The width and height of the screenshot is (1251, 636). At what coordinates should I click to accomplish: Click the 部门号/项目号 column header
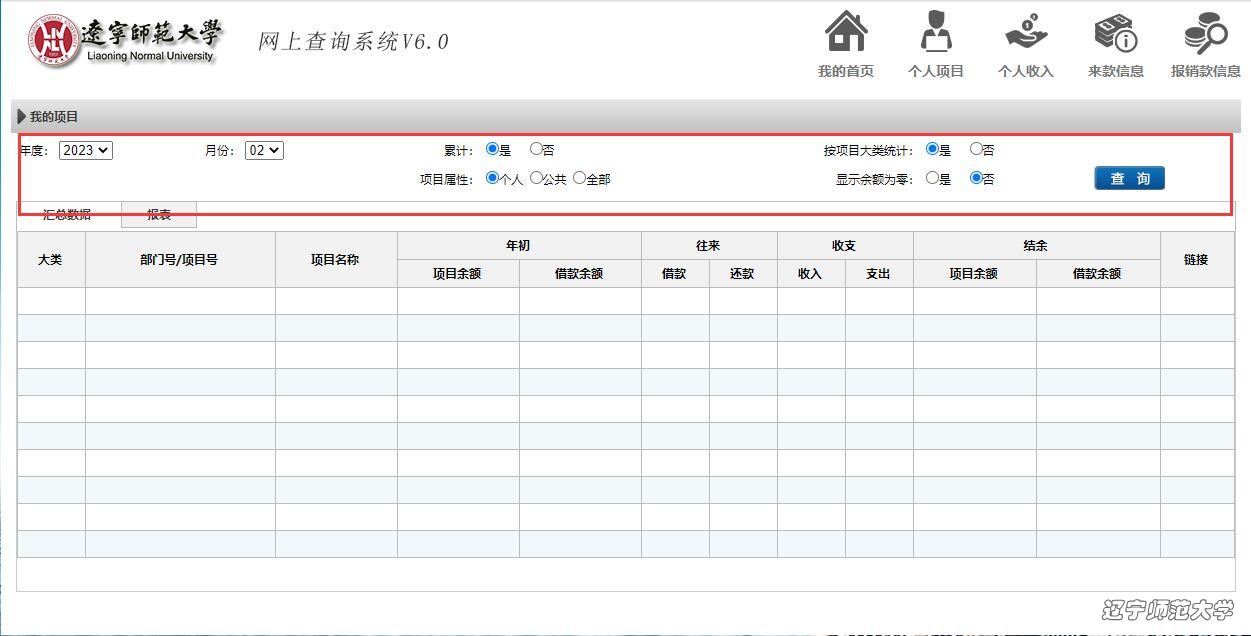(179, 259)
